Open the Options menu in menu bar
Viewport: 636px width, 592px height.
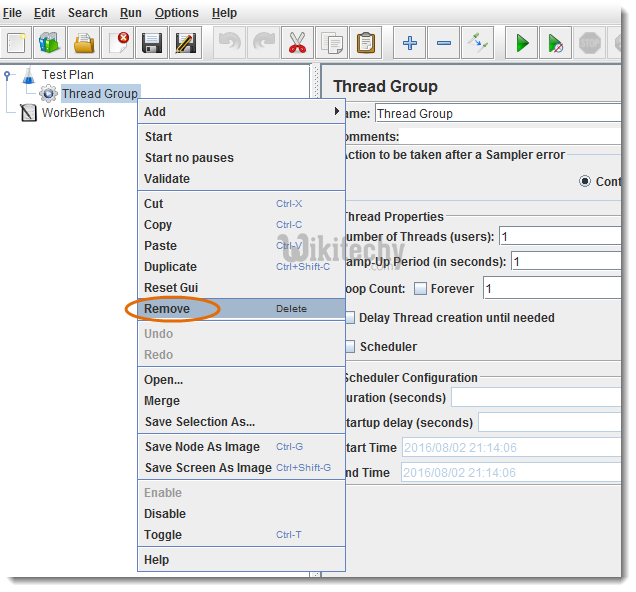[176, 13]
